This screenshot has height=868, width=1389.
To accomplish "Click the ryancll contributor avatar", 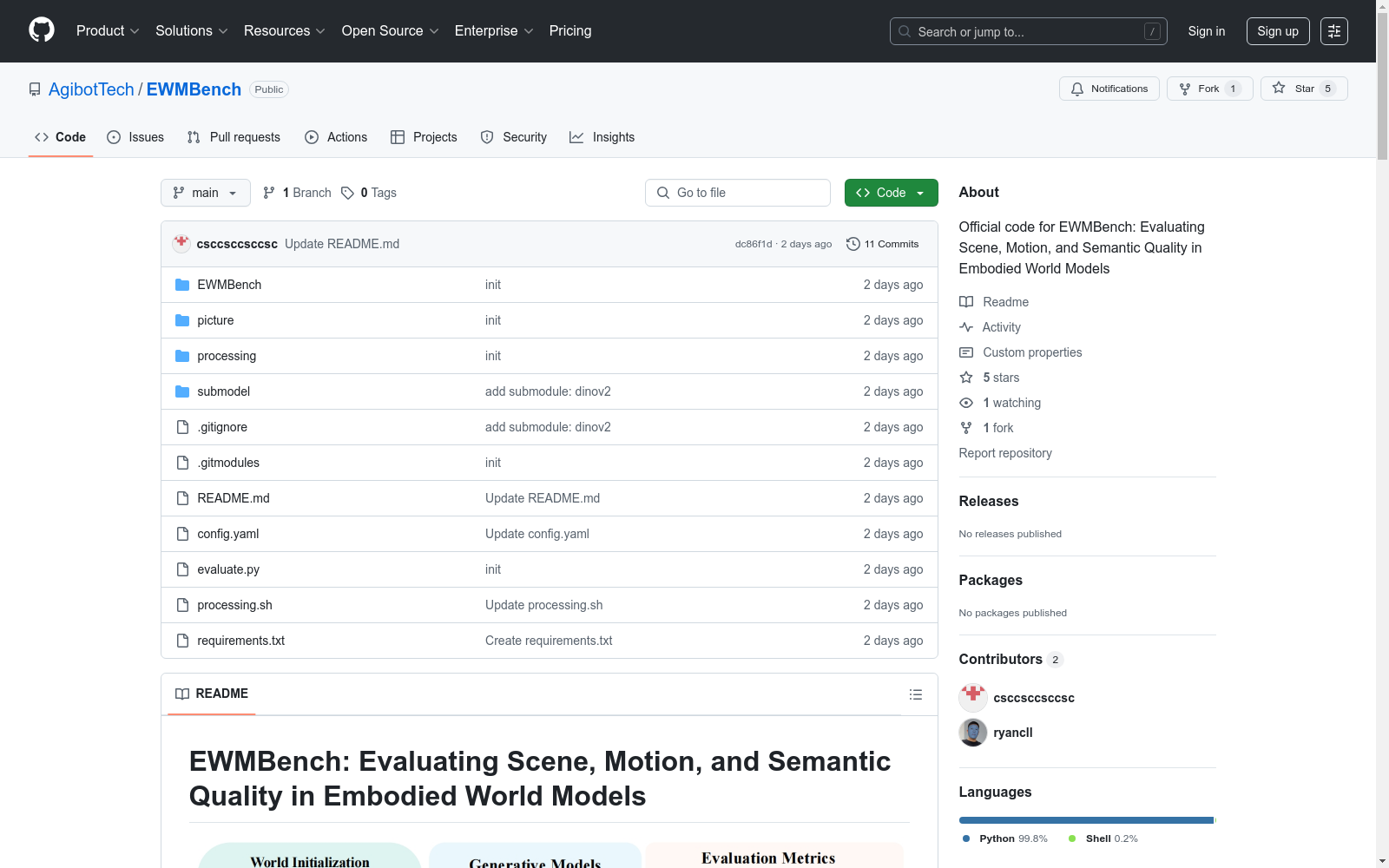I will (x=973, y=733).
